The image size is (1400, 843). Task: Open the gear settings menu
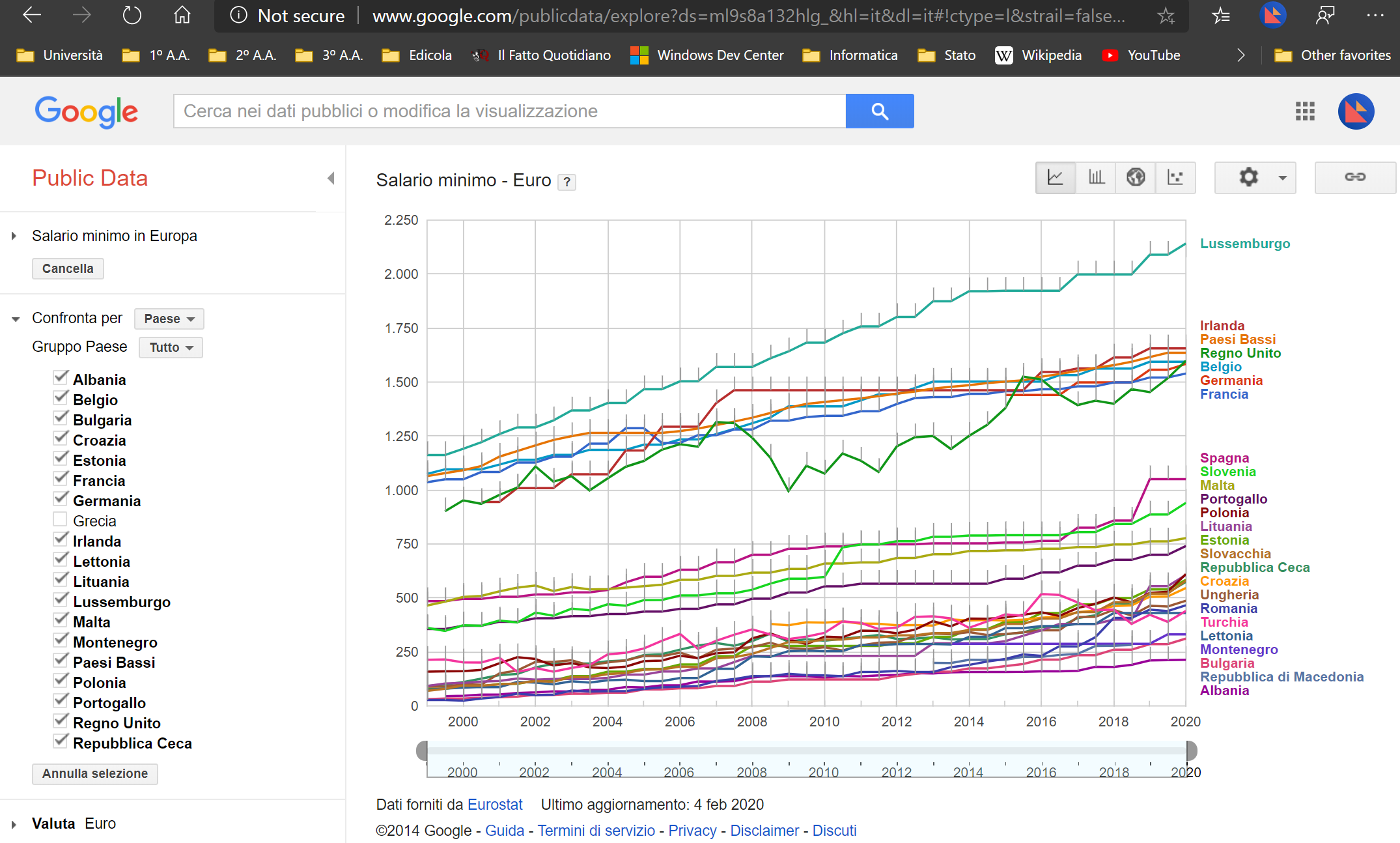[x=1255, y=177]
